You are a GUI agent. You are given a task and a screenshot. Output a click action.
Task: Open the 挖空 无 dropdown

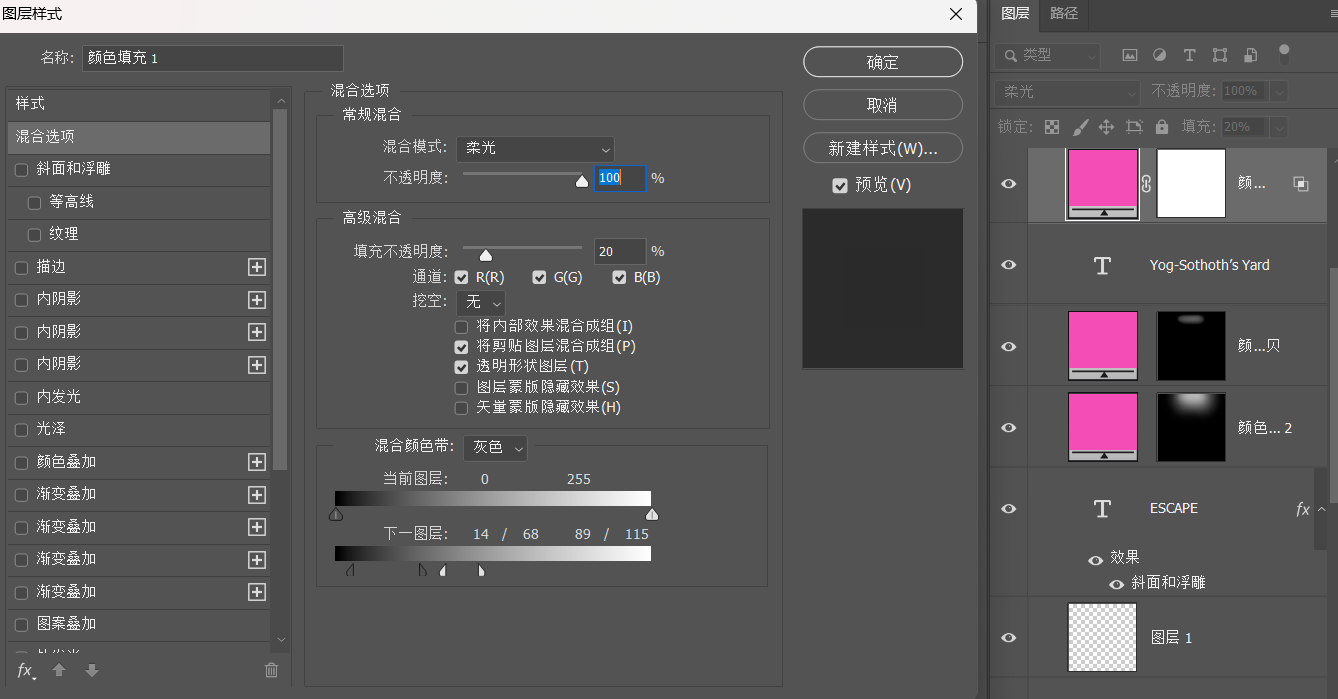click(481, 302)
